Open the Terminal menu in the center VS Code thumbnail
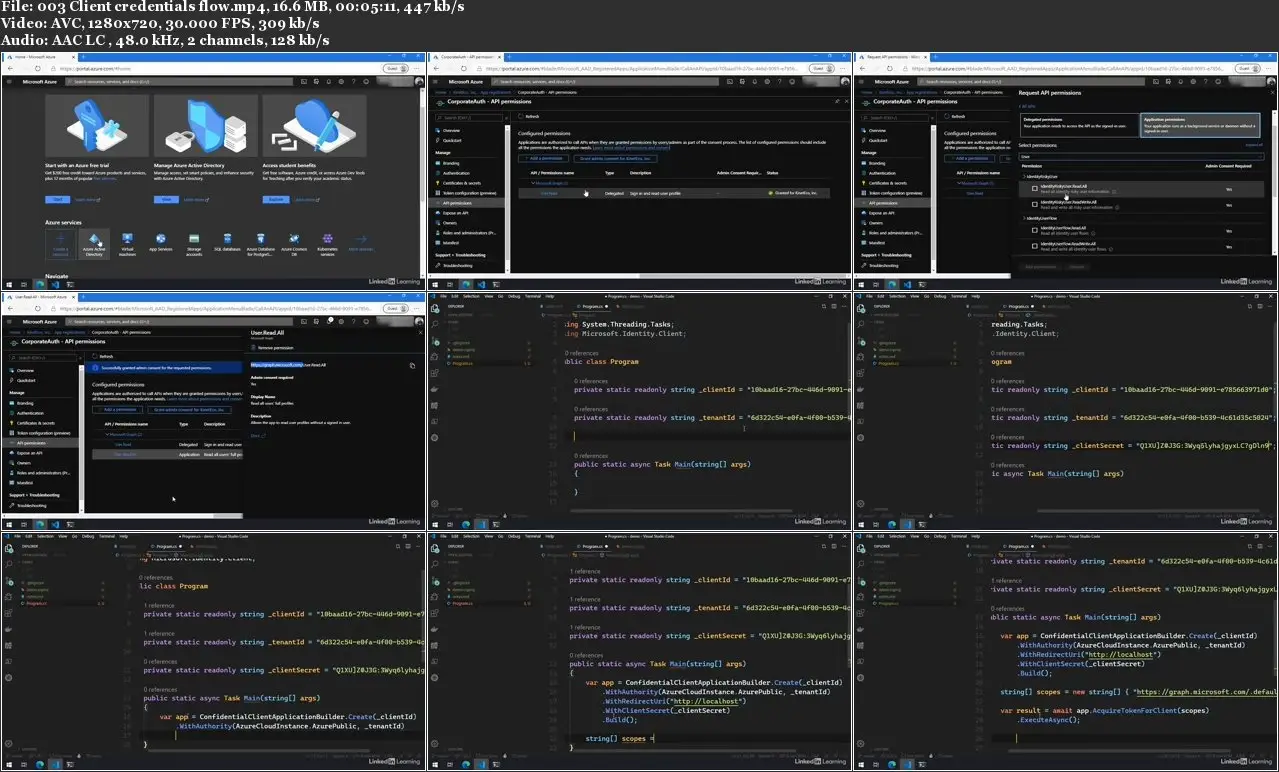This screenshot has width=1279, height=772. point(534,296)
